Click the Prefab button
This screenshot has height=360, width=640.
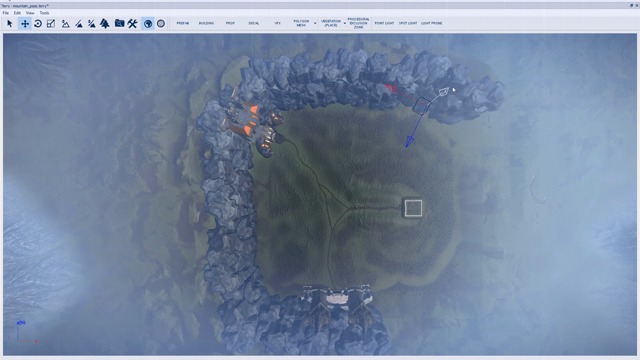click(182, 23)
